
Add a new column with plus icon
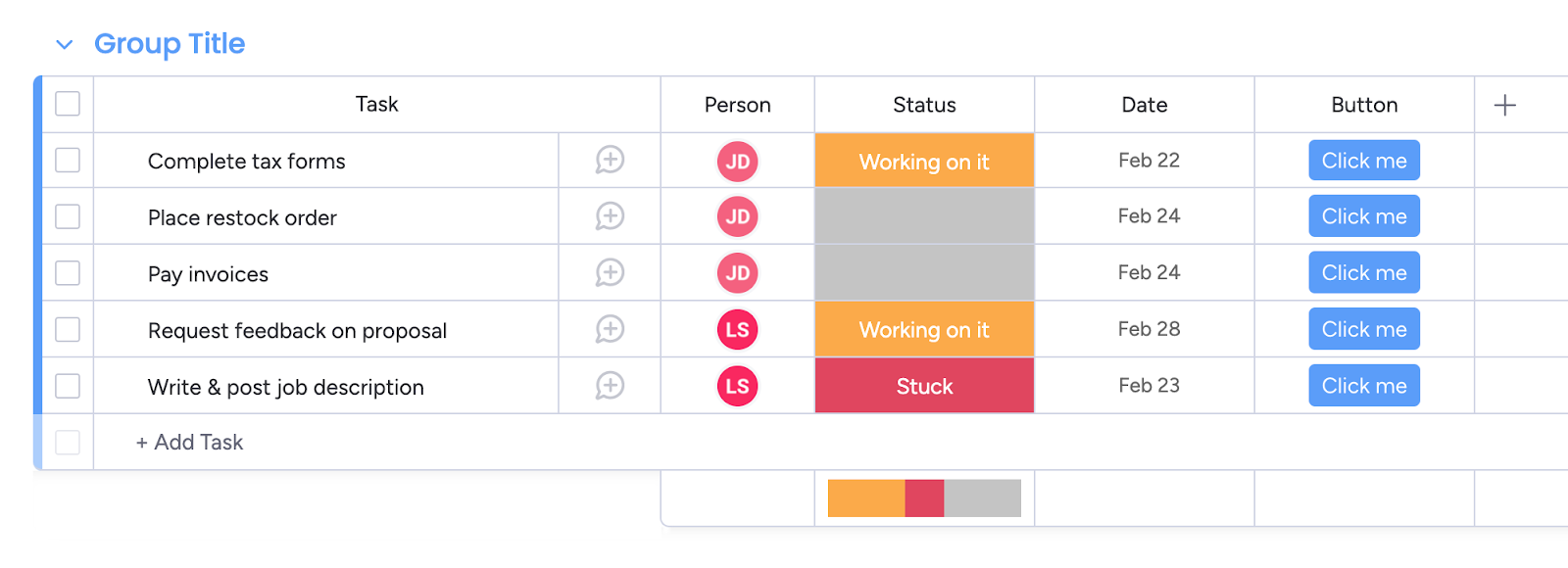[x=1504, y=105]
